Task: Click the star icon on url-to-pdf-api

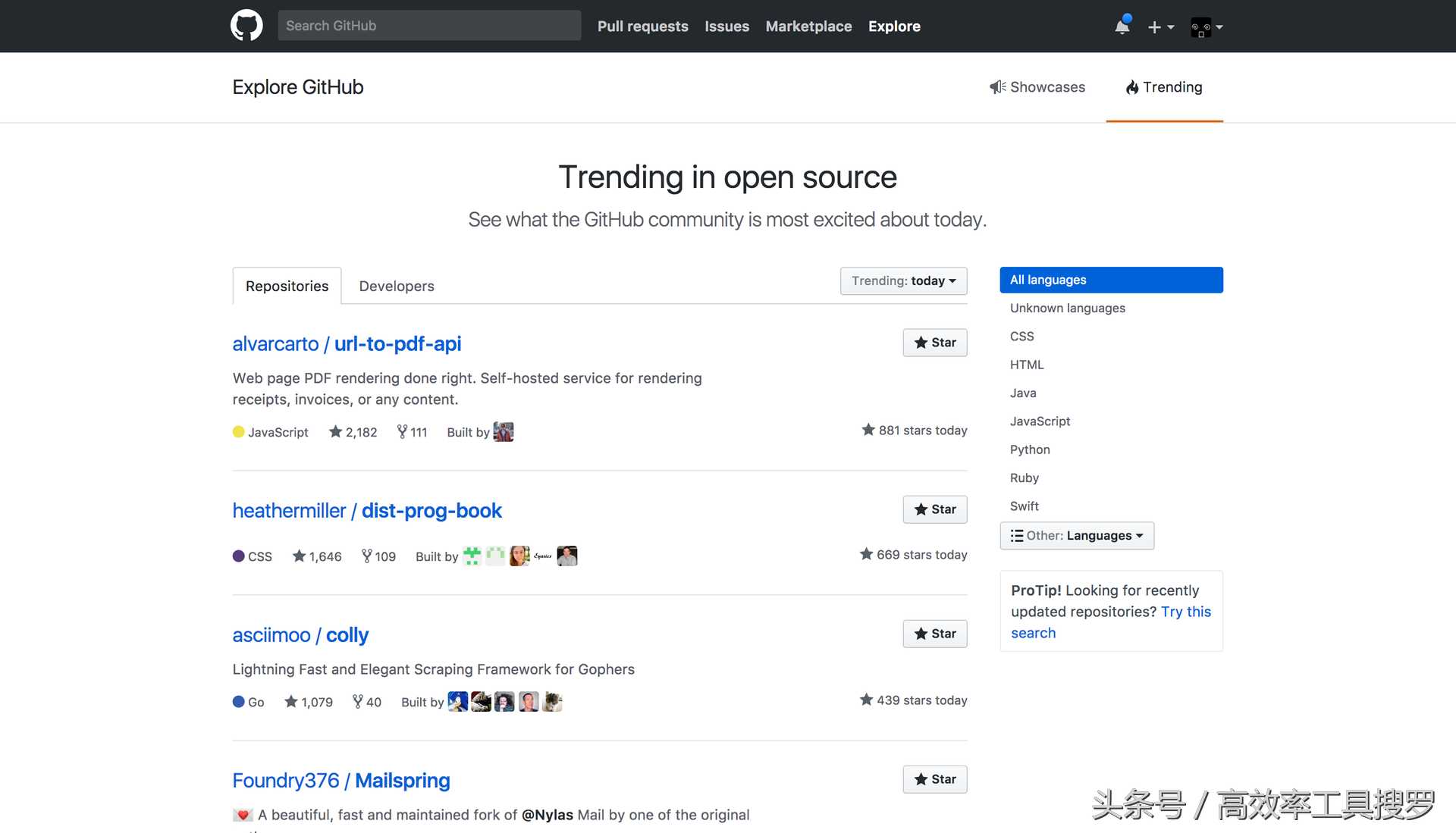Action: [920, 342]
